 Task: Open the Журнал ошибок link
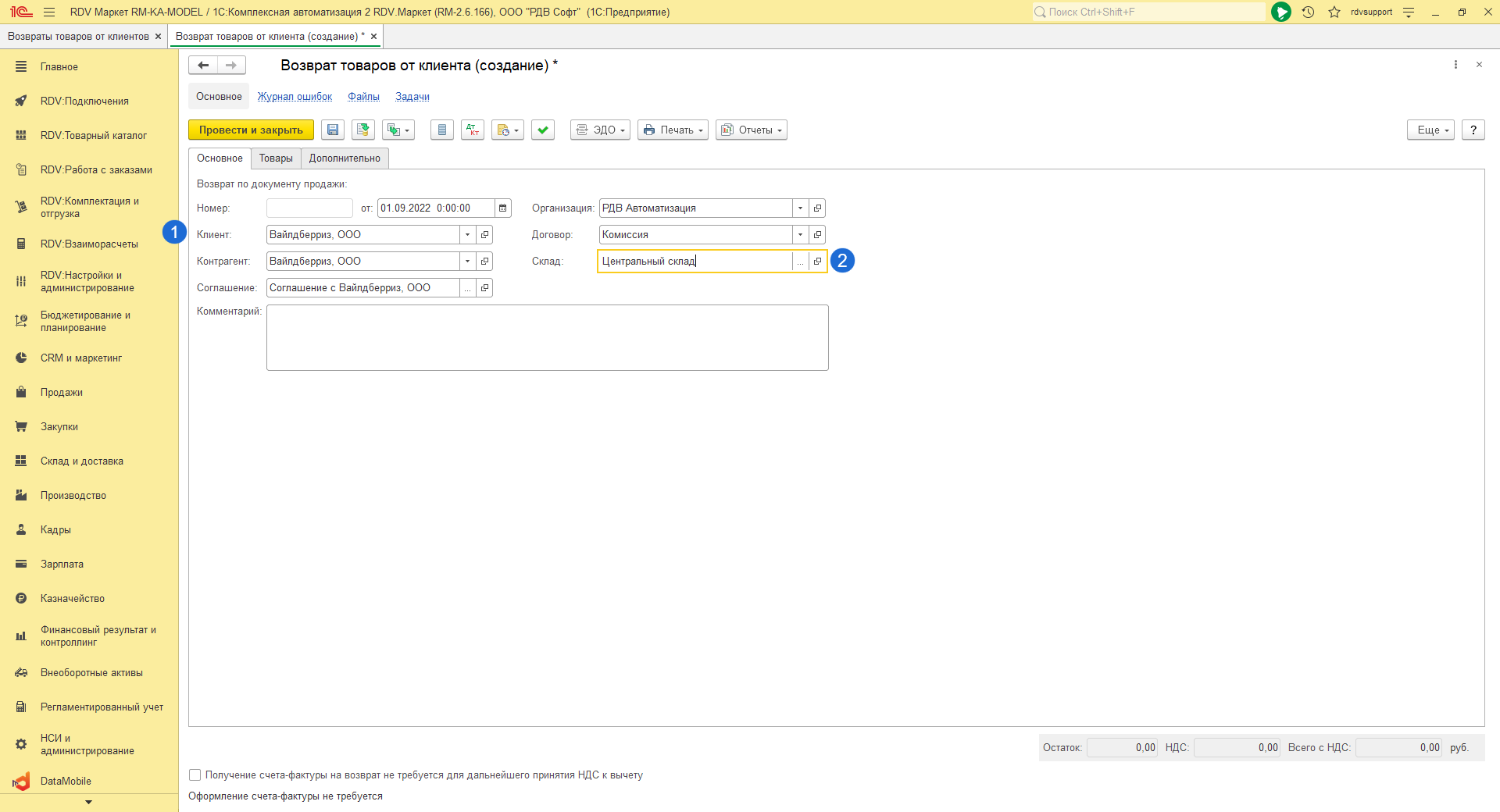tap(295, 97)
